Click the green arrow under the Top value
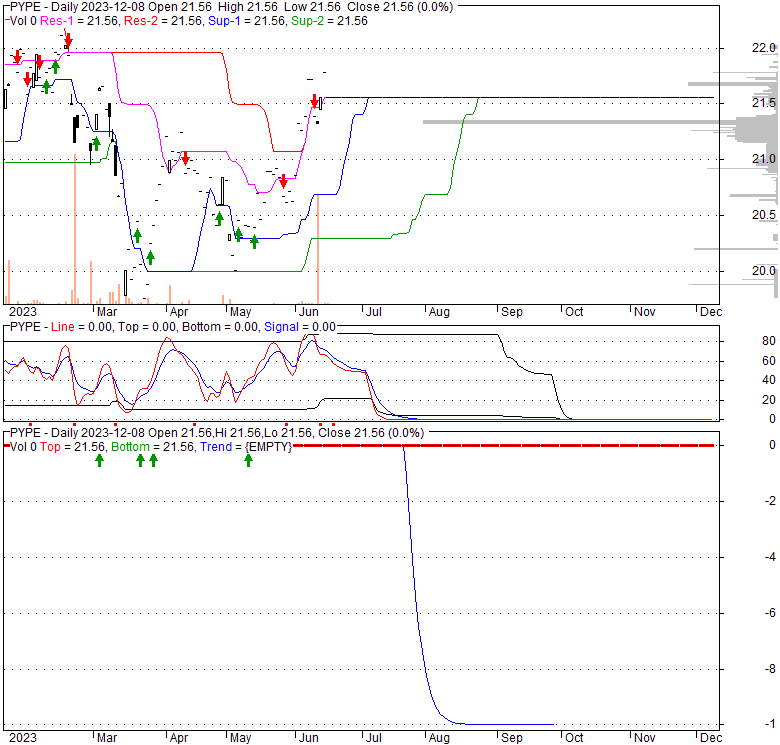 coord(99,460)
